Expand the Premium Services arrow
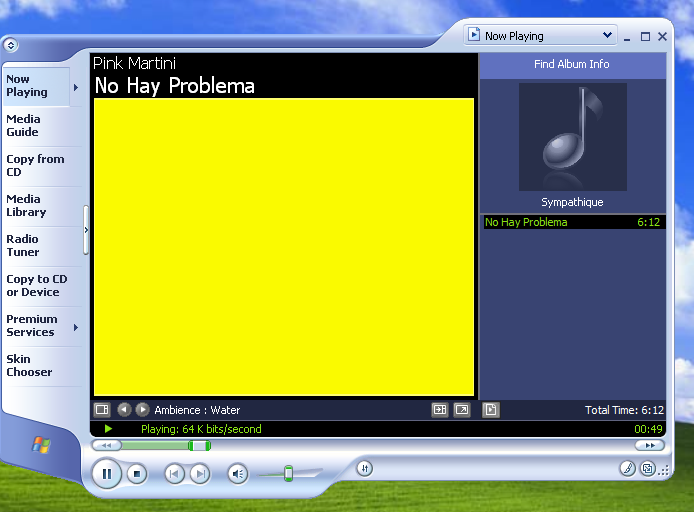The height and width of the screenshot is (512, 694). [76, 327]
